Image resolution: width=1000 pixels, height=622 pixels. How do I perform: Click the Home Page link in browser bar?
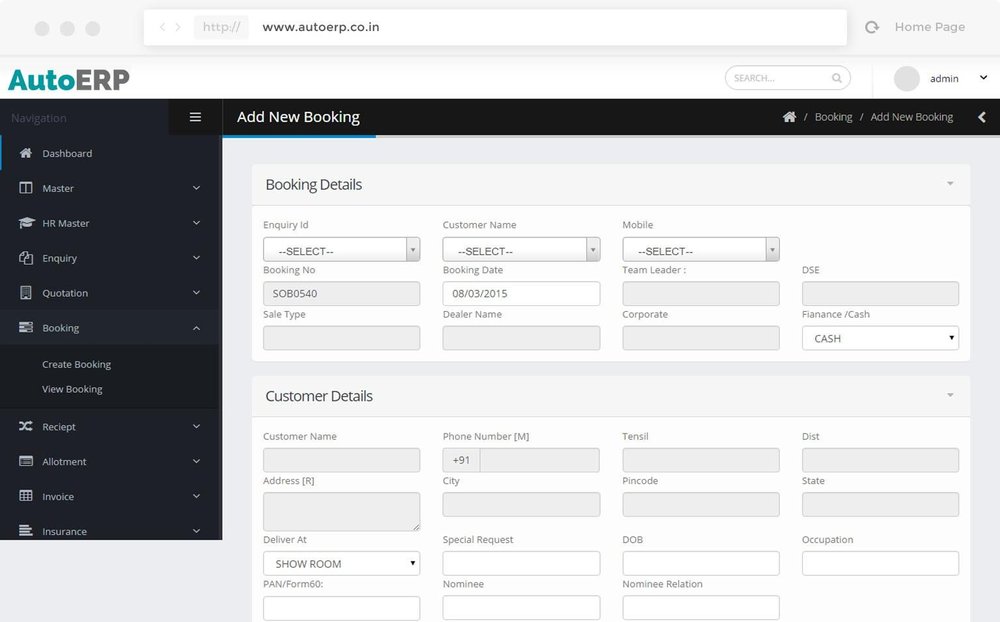click(930, 27)
